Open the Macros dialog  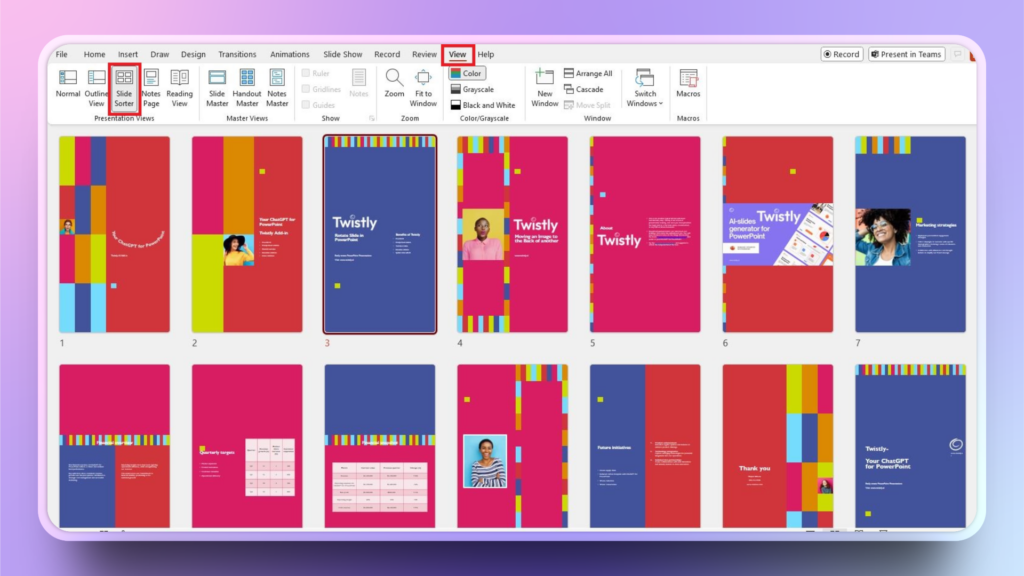pos(688,83)
